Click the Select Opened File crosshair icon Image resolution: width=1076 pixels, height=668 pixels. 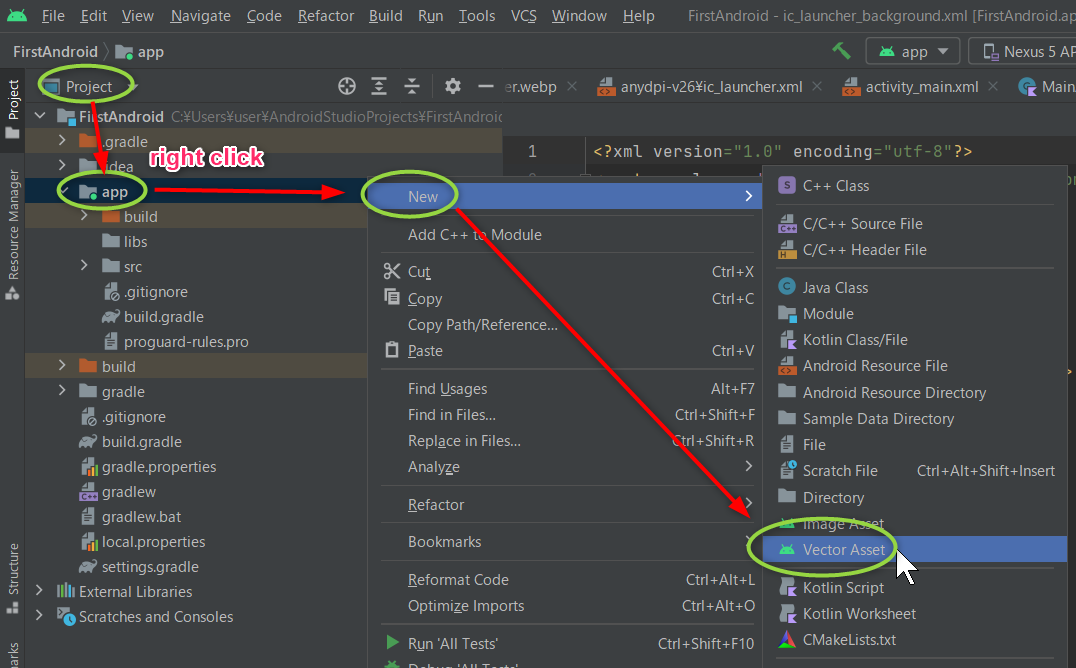coord(347,87)
